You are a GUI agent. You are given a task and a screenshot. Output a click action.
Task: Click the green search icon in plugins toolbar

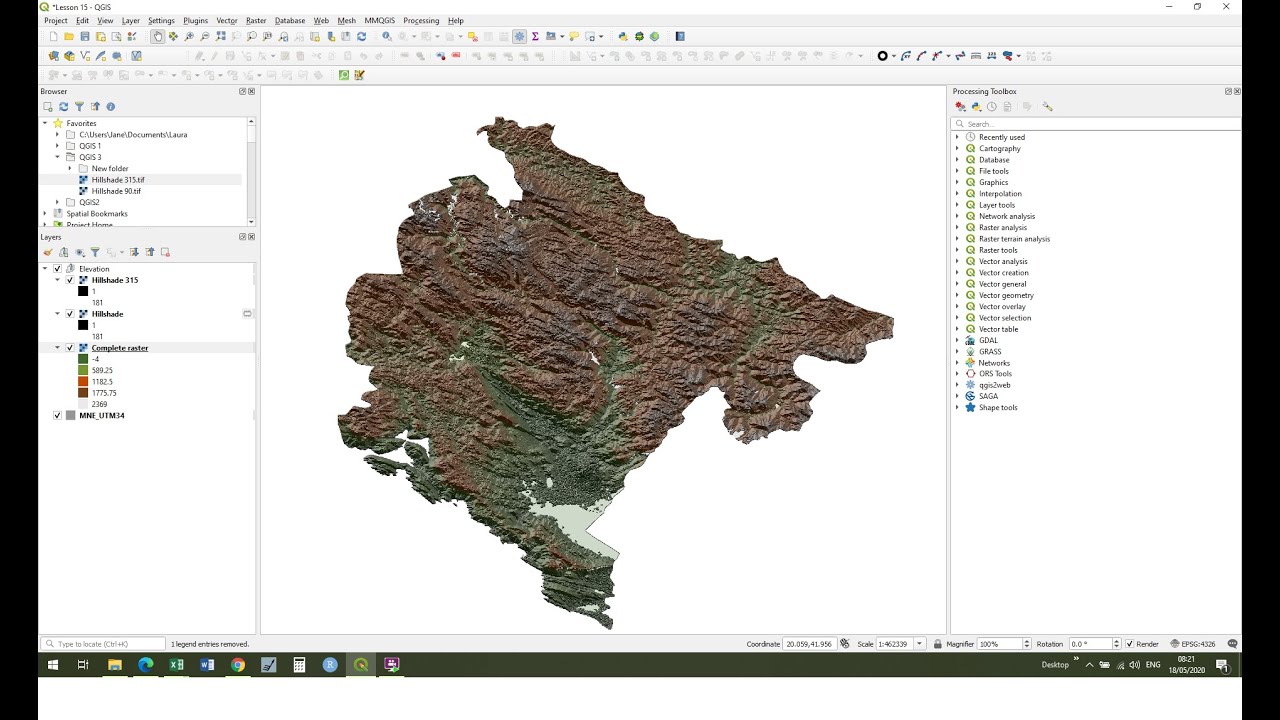[x=344, y=75]
